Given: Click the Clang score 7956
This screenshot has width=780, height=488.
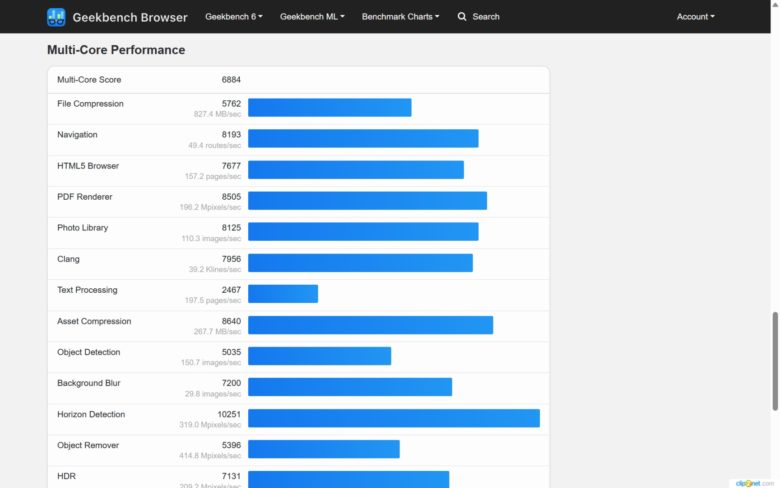Looking at the screenshot, I should pos(231,259).
